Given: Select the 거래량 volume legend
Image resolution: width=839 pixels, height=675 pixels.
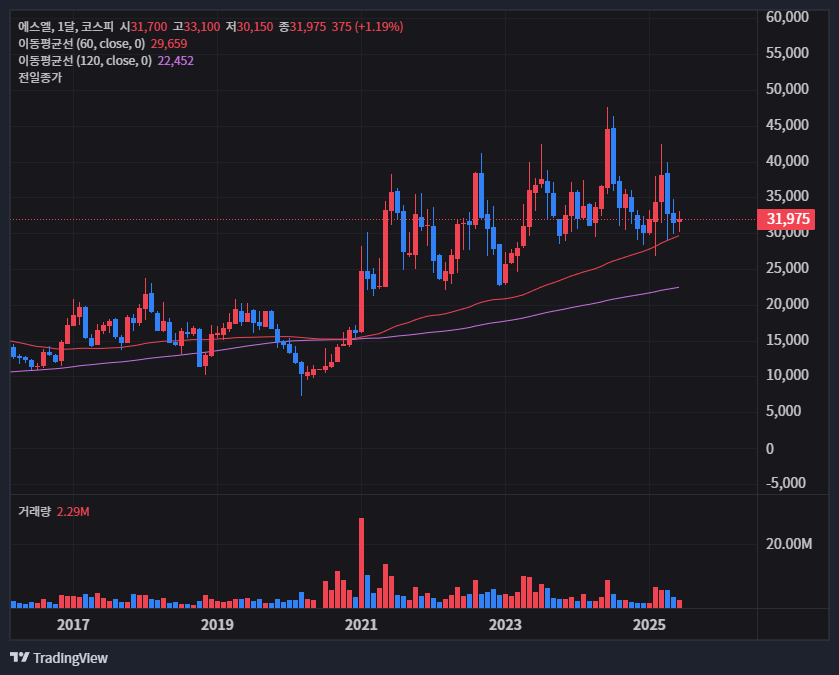Looking at the screenshot, I should (34, 511).
